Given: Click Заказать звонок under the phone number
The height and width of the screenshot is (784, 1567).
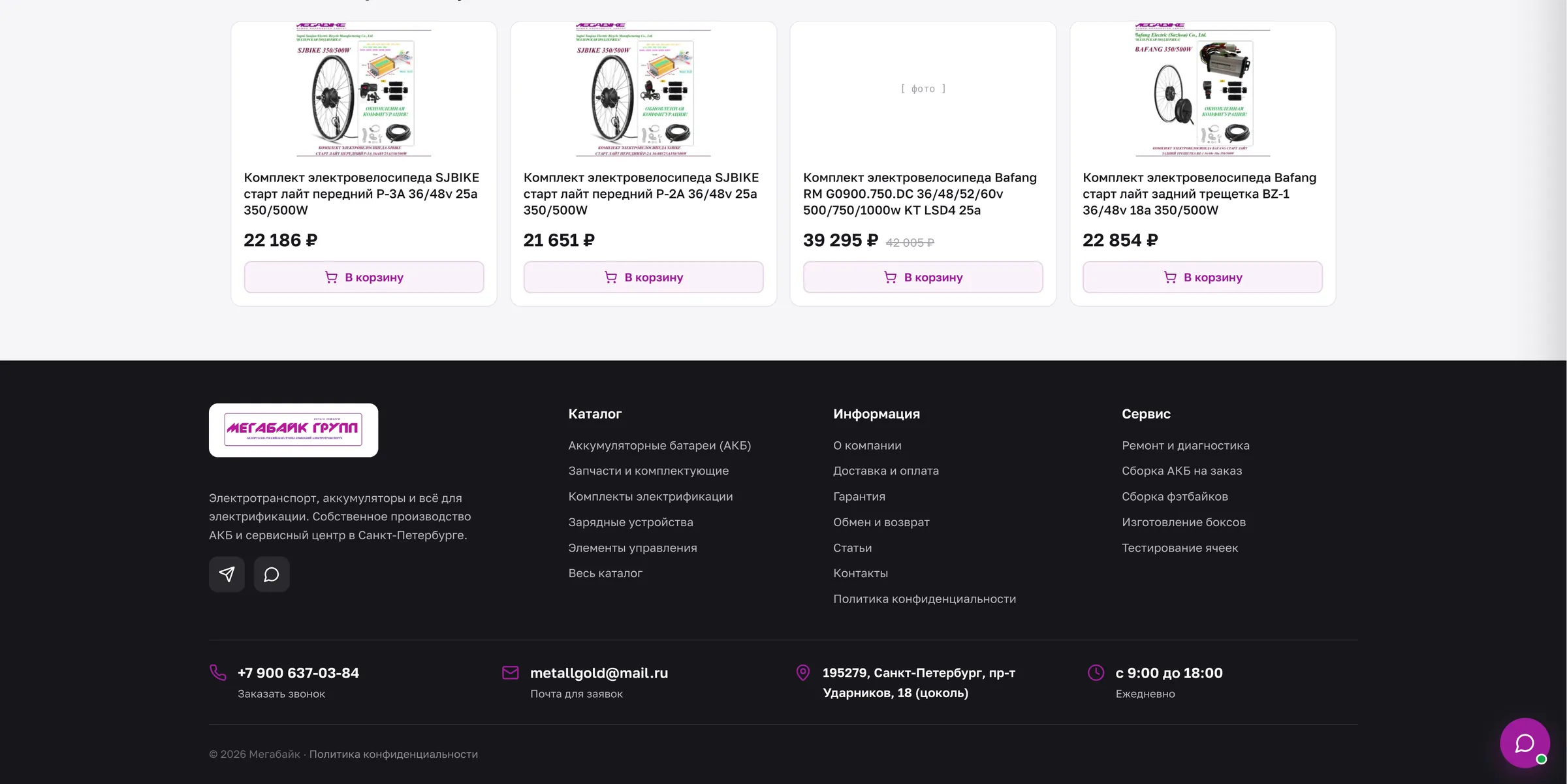Looking at the screenshot, I should (x=281, y=694).
